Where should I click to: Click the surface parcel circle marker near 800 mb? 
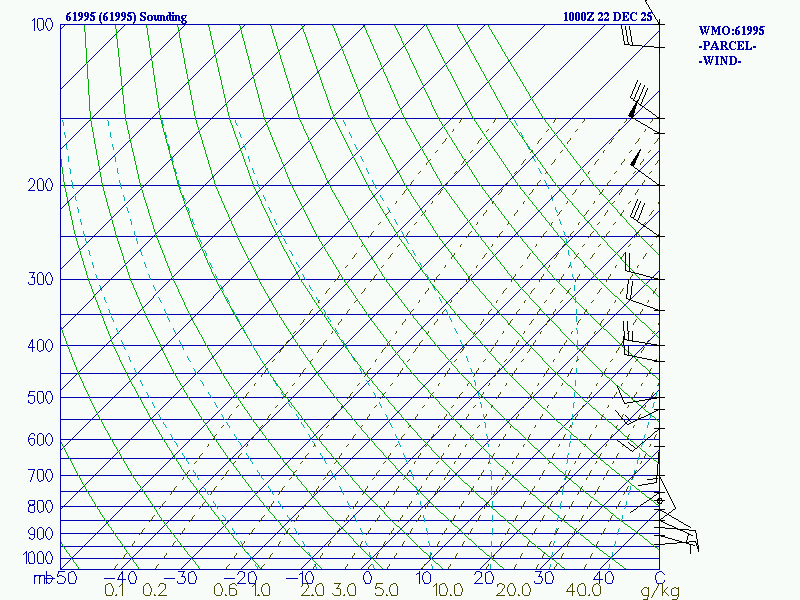coord(659,501)
